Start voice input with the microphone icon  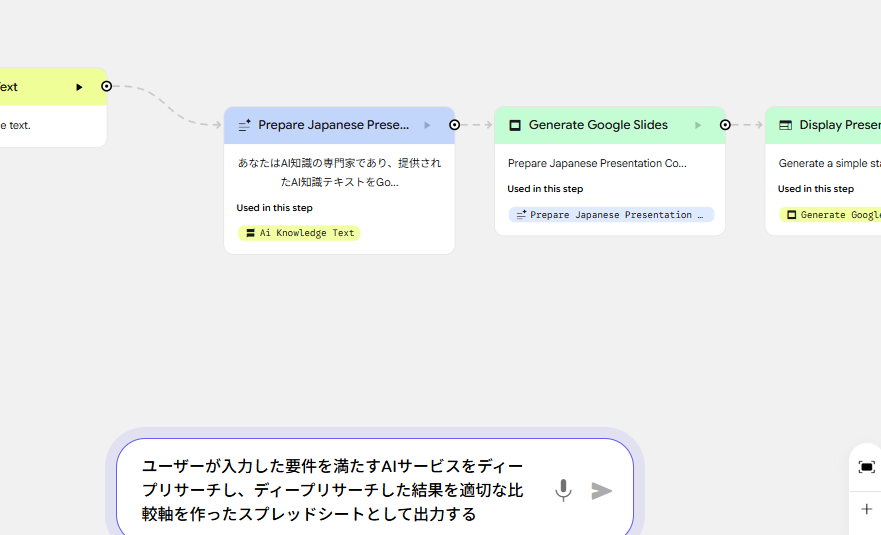pos(563,490)
